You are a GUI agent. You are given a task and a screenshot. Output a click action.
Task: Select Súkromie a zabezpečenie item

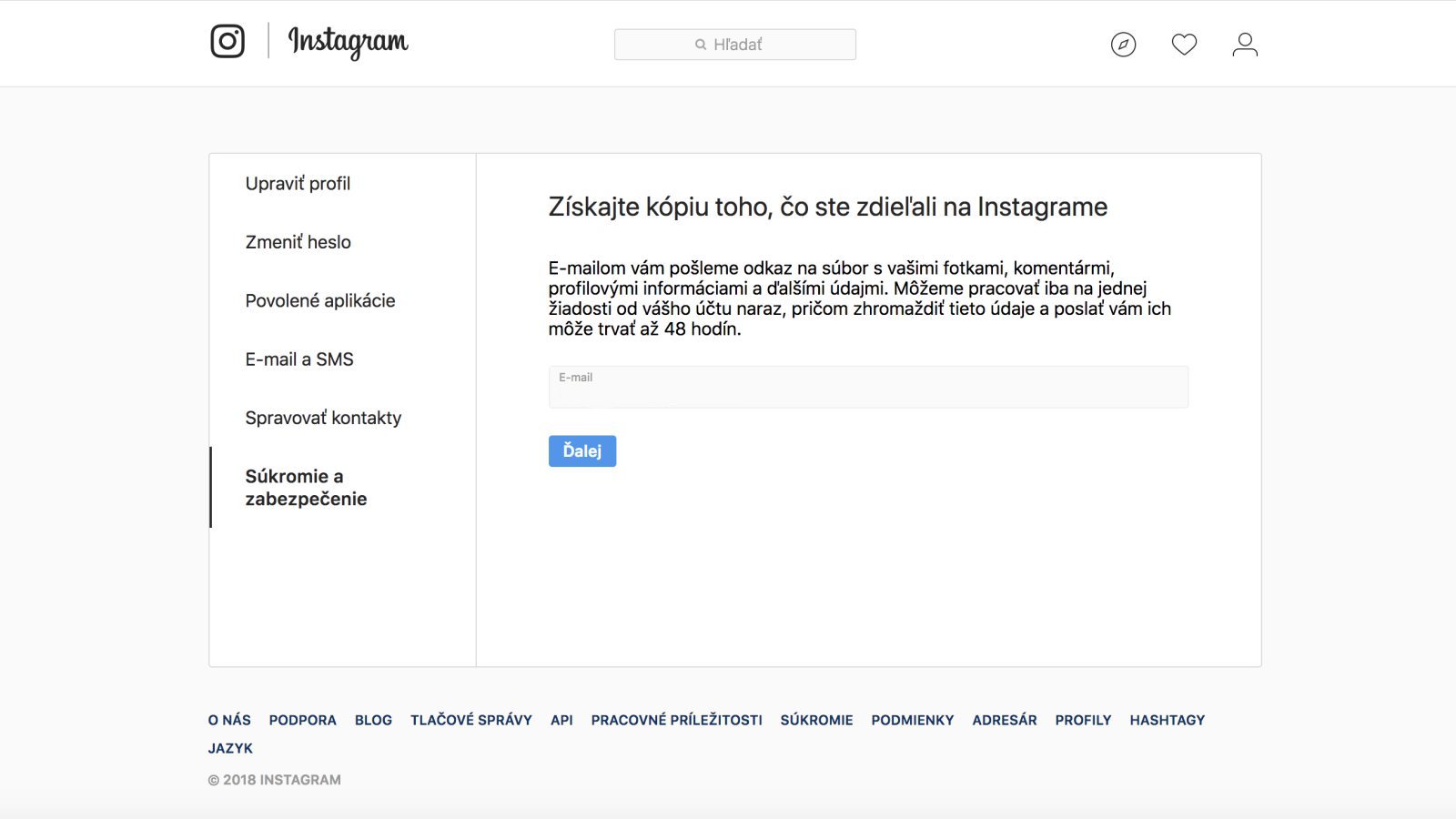click(x=306, y=488)
